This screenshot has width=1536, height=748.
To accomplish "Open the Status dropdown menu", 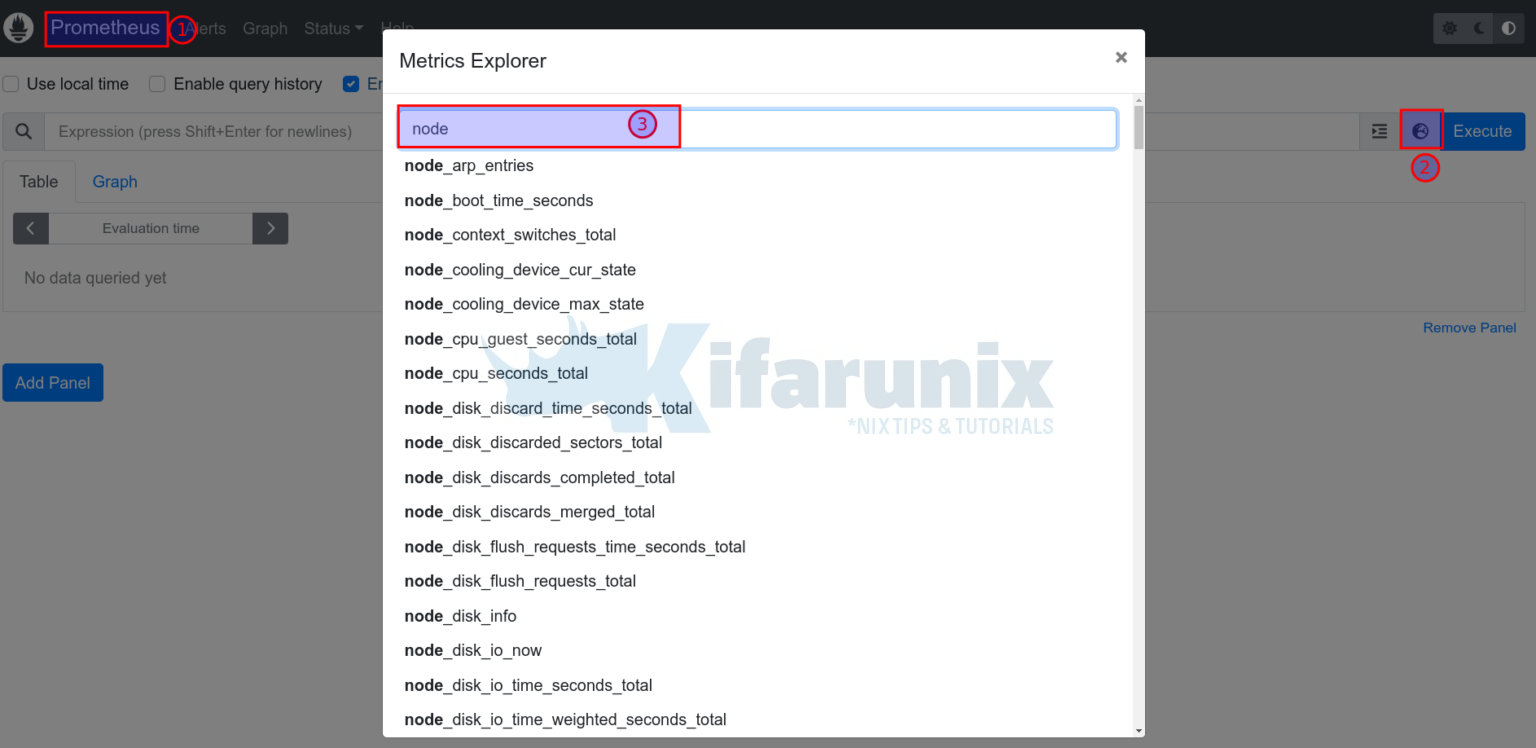I will click(x=332, y=28).
